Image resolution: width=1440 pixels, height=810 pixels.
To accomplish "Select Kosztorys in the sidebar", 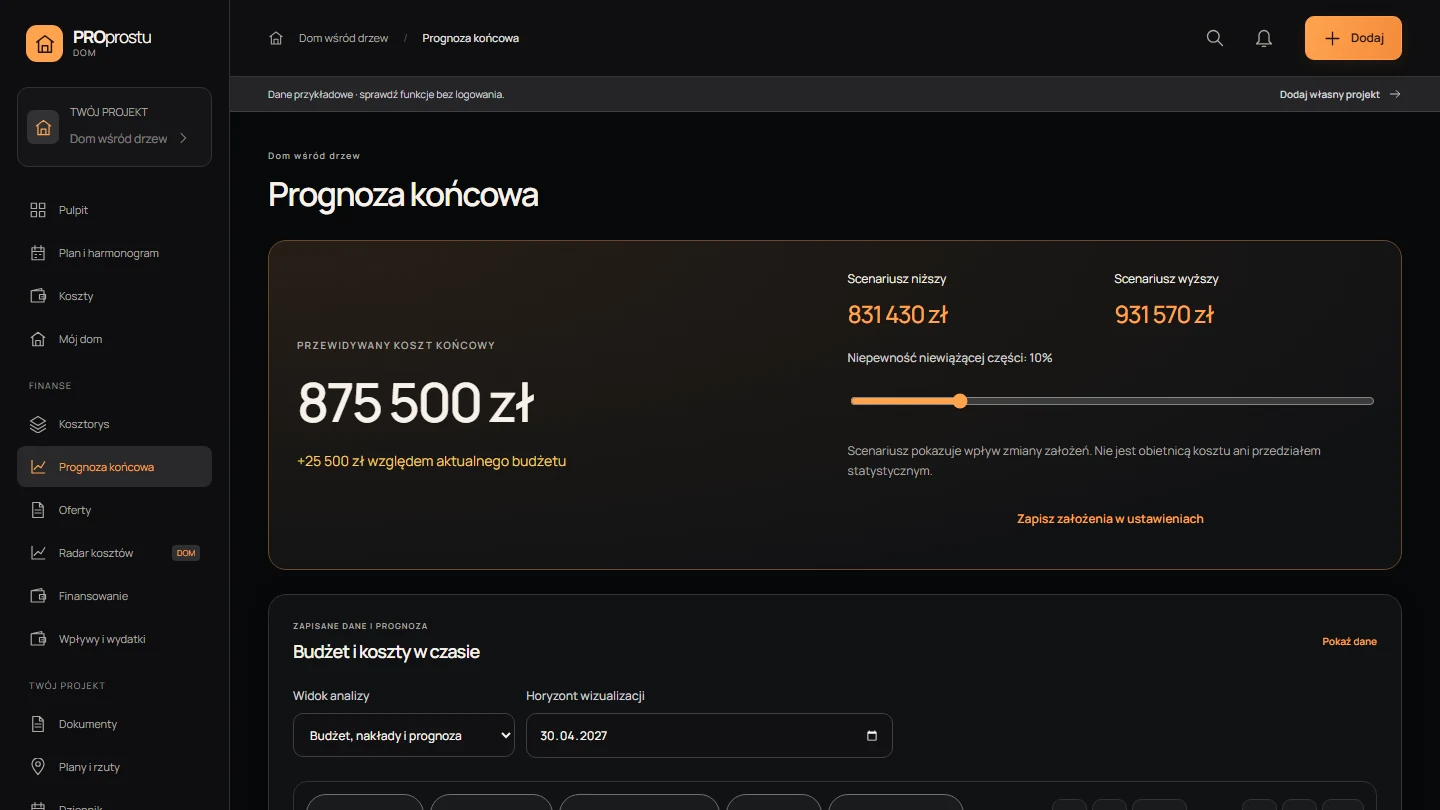I will point(114,424).
